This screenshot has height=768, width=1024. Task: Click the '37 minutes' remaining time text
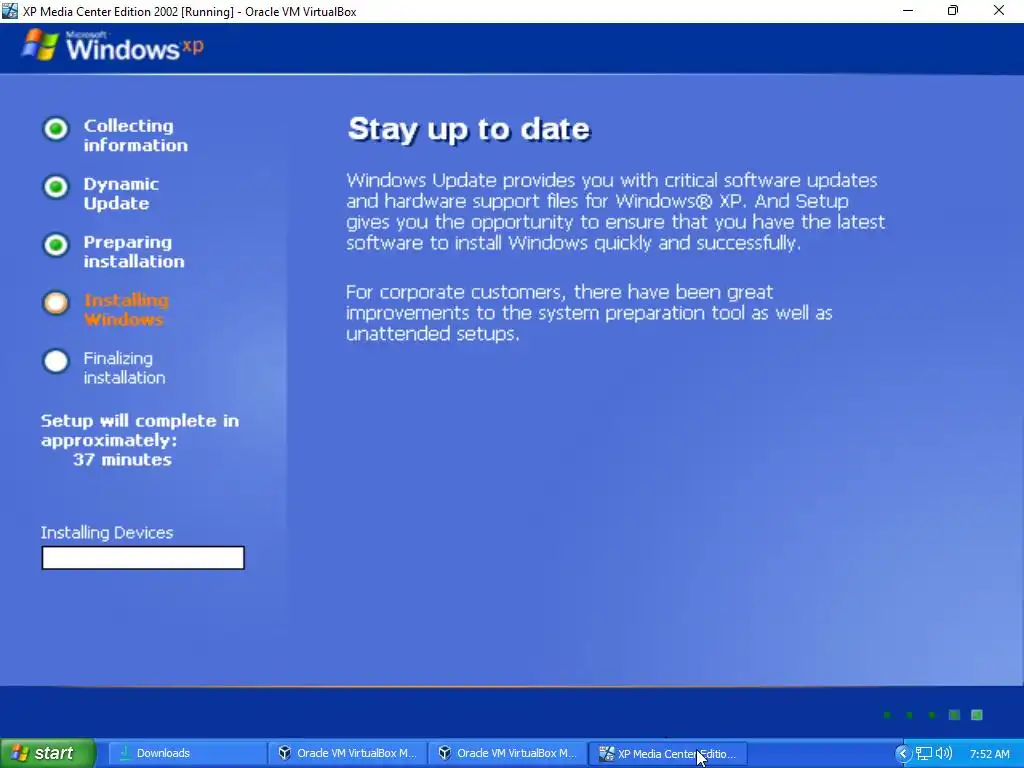pos(122,459)
